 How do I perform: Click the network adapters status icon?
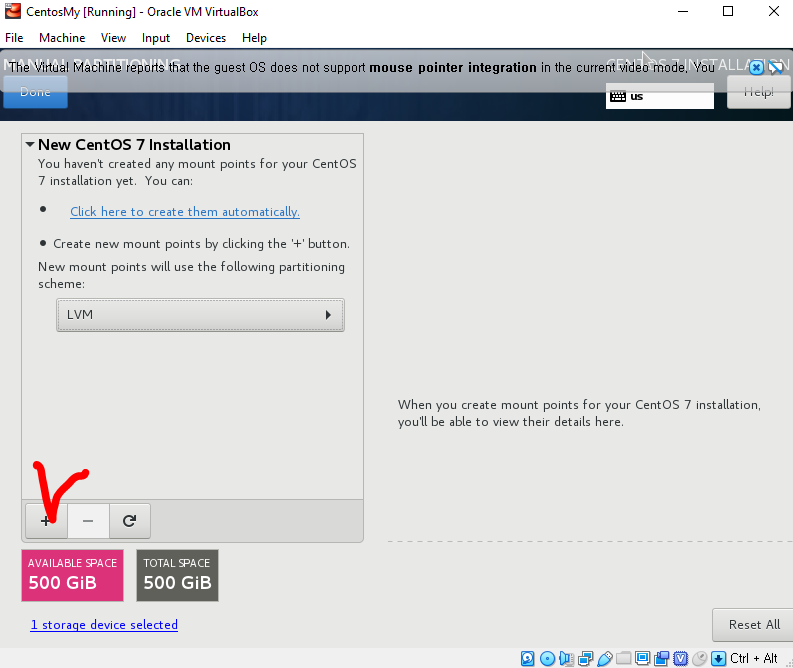tap(586, 658)
